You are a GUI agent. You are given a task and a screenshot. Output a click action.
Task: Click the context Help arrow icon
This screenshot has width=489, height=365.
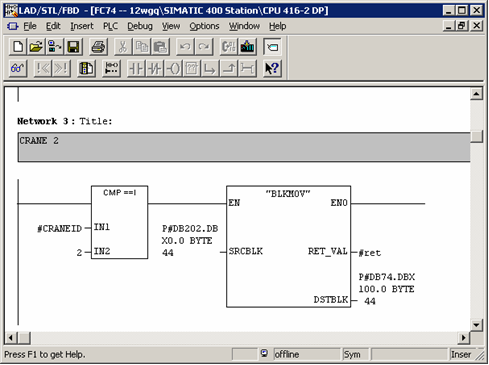(272, 68)
